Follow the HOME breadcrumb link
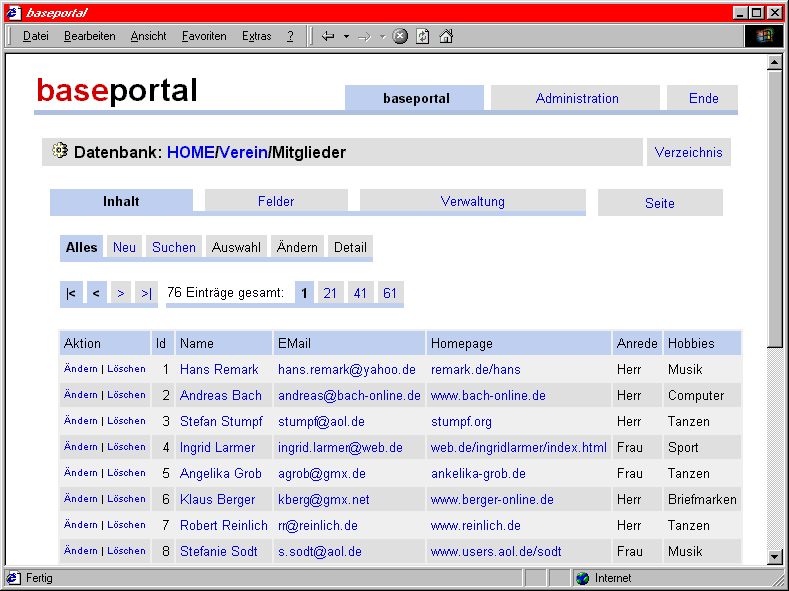The height and width of the screenshot is (591, 789). coord(191,152)
